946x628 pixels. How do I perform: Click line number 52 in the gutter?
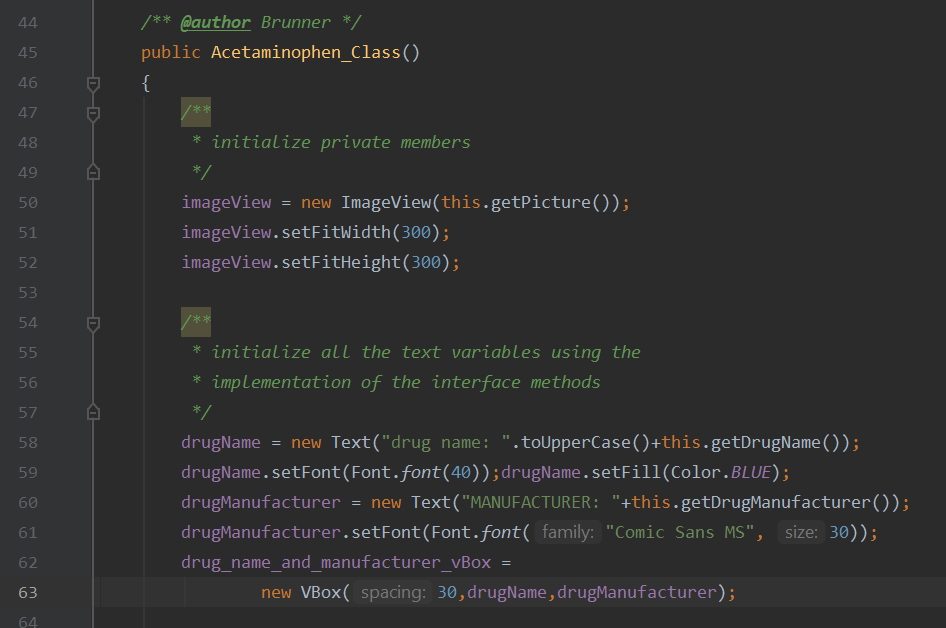click(x=28, y=263)
